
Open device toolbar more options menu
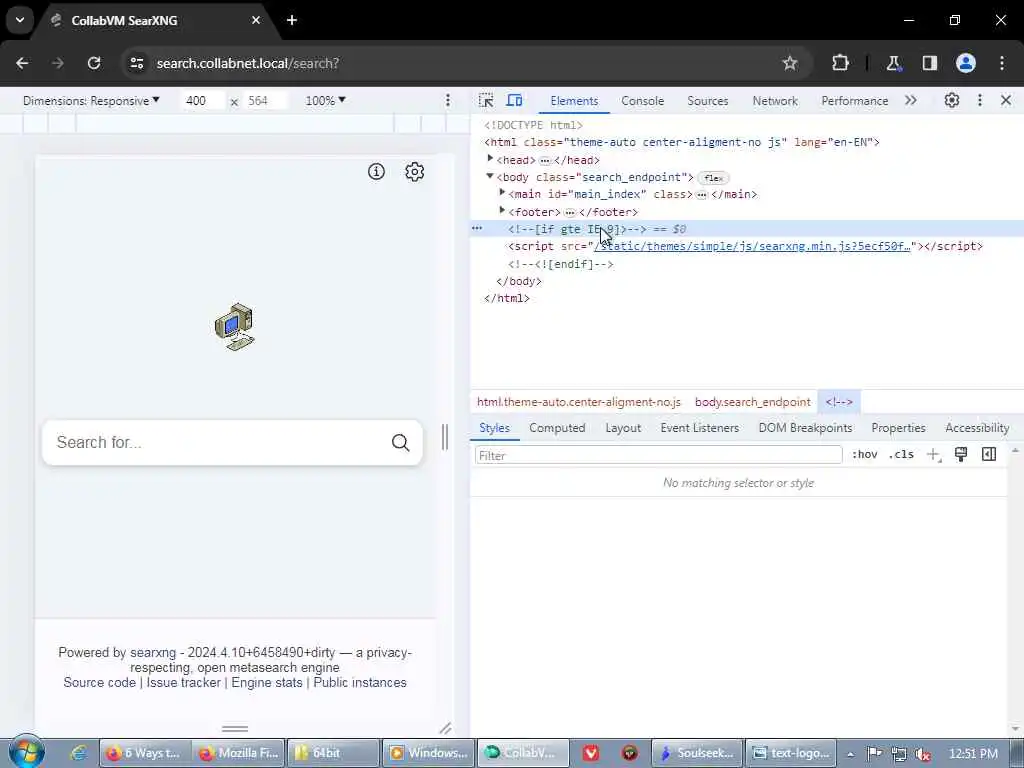(x=447, y=100)
